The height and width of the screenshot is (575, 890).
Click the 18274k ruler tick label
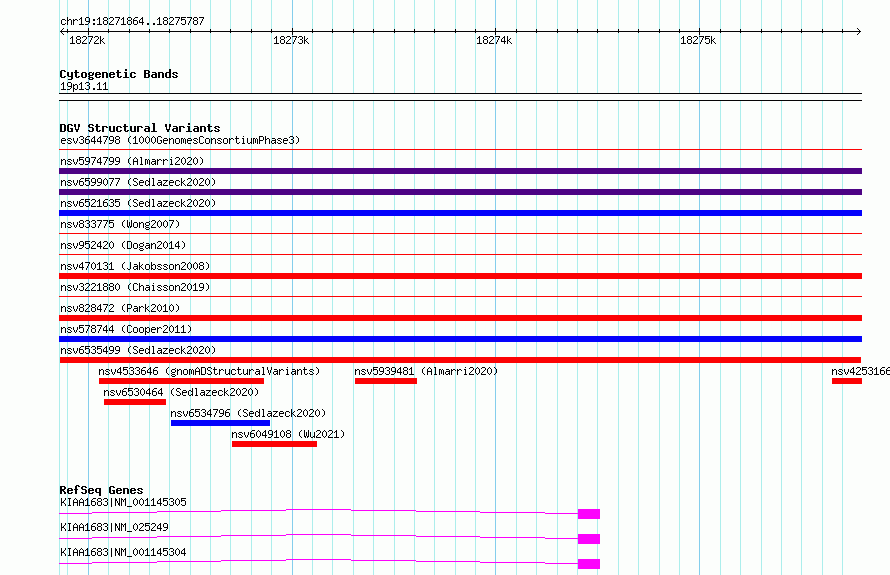click(494, 40)
